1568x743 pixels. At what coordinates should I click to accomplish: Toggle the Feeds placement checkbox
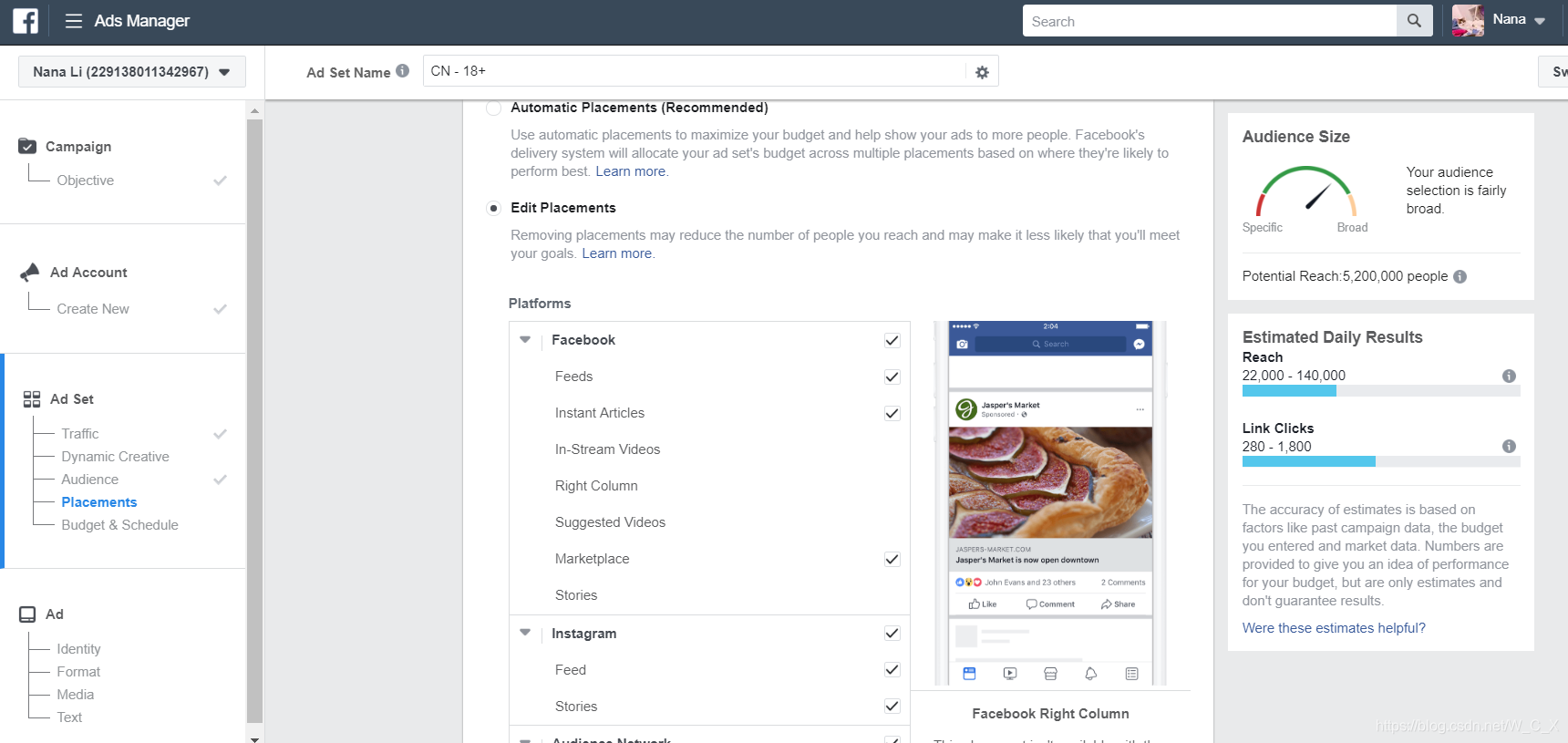pos(892,377)
